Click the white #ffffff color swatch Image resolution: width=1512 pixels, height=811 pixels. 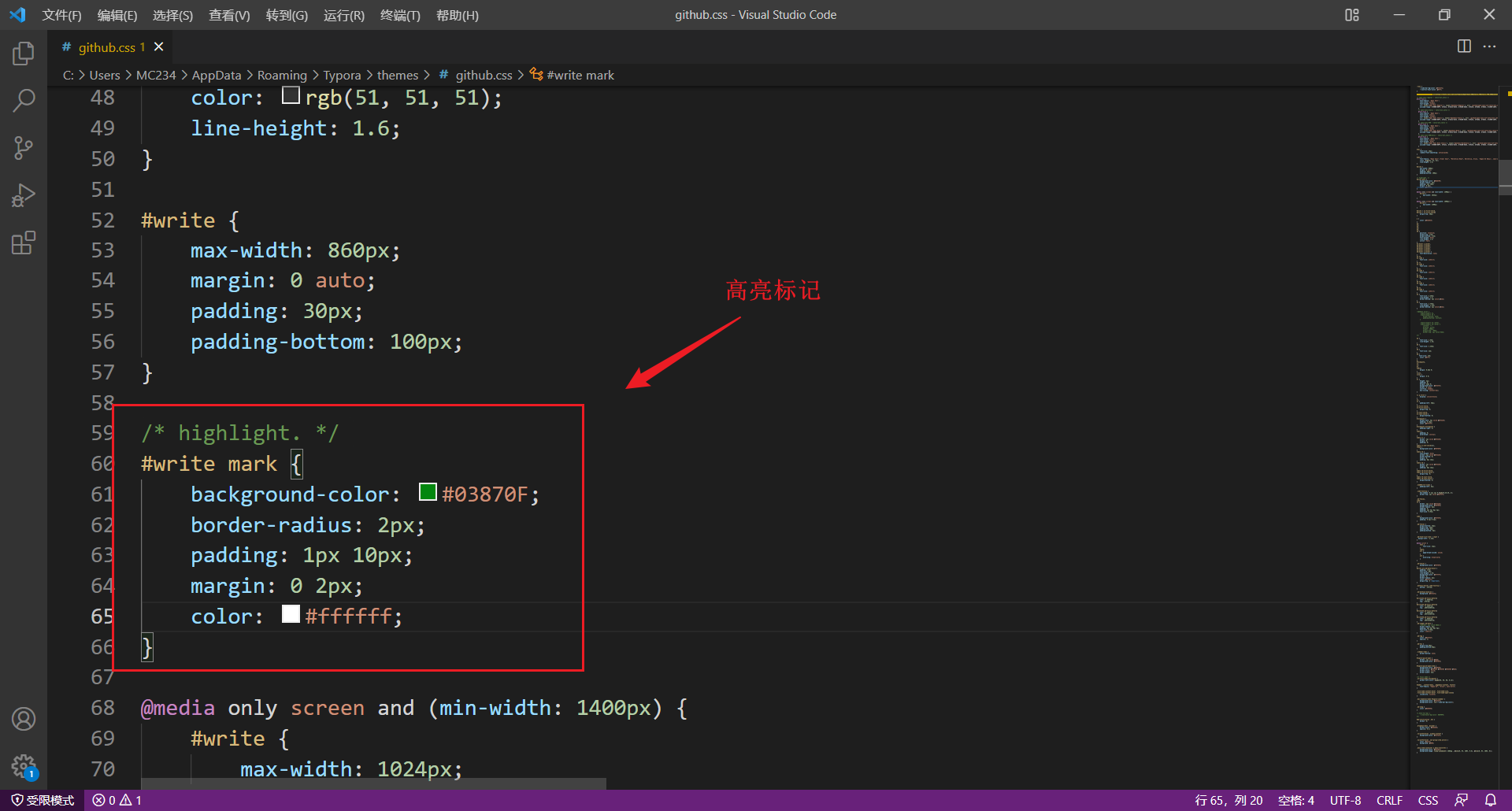pyautogui.click(x=291, y=614)
